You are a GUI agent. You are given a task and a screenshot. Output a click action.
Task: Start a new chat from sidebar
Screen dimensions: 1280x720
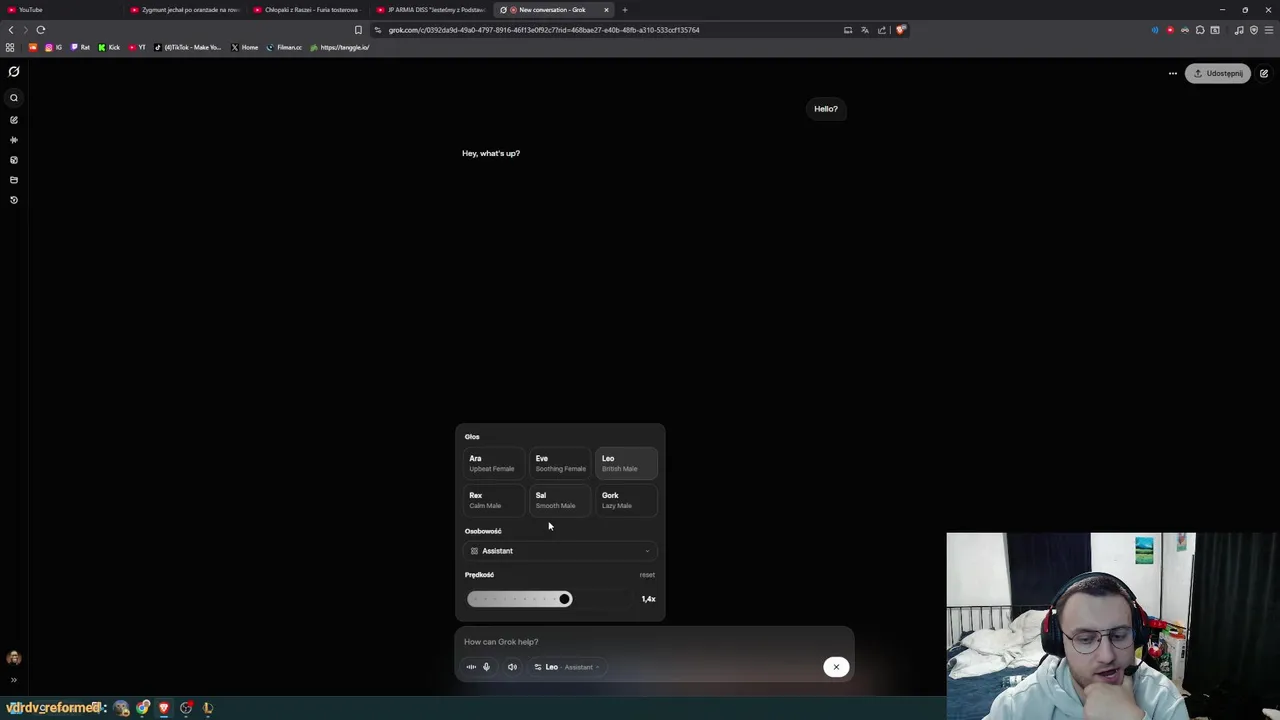[14, 120]
